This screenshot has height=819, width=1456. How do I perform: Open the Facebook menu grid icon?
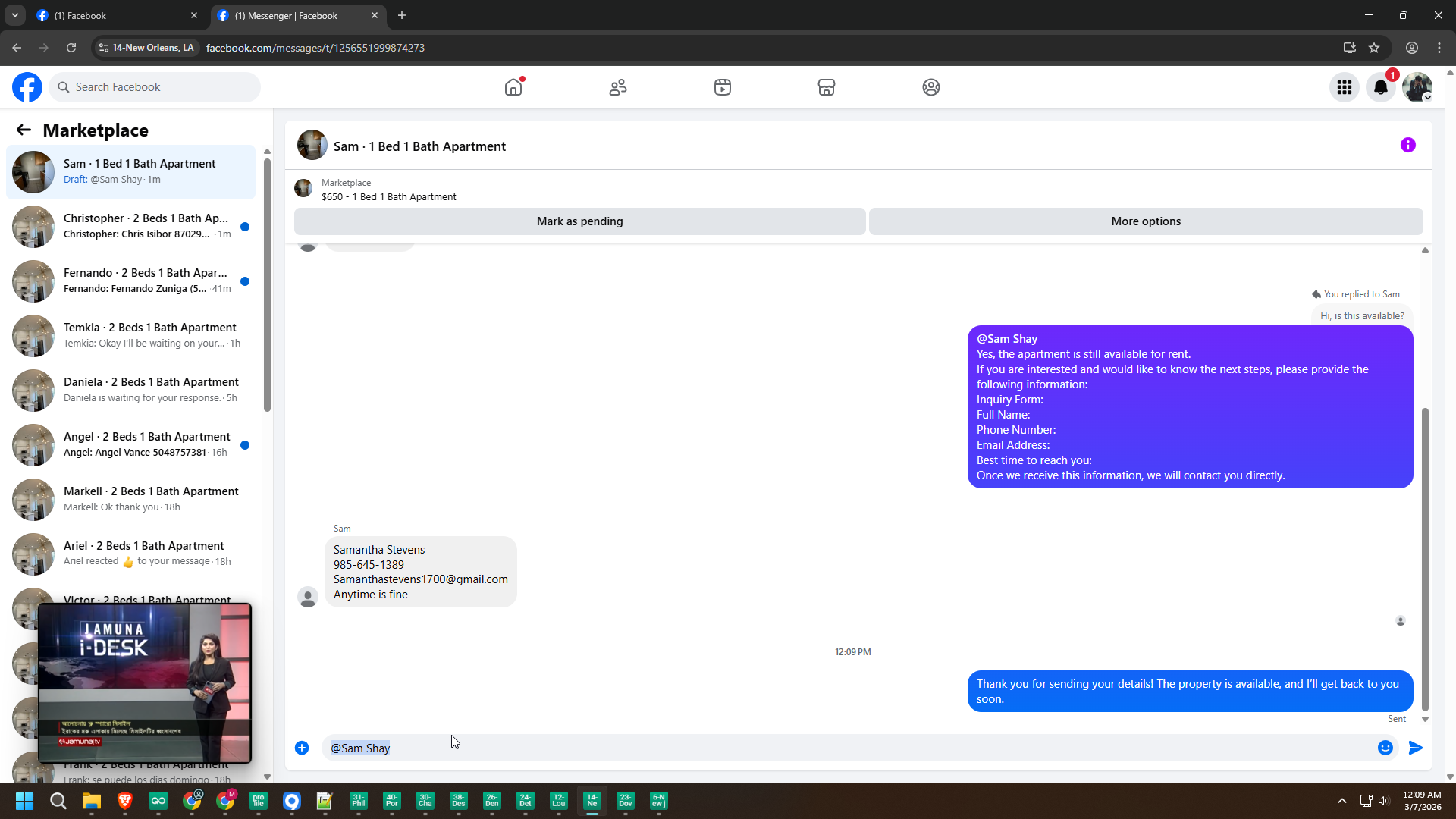coord(1345,87)
